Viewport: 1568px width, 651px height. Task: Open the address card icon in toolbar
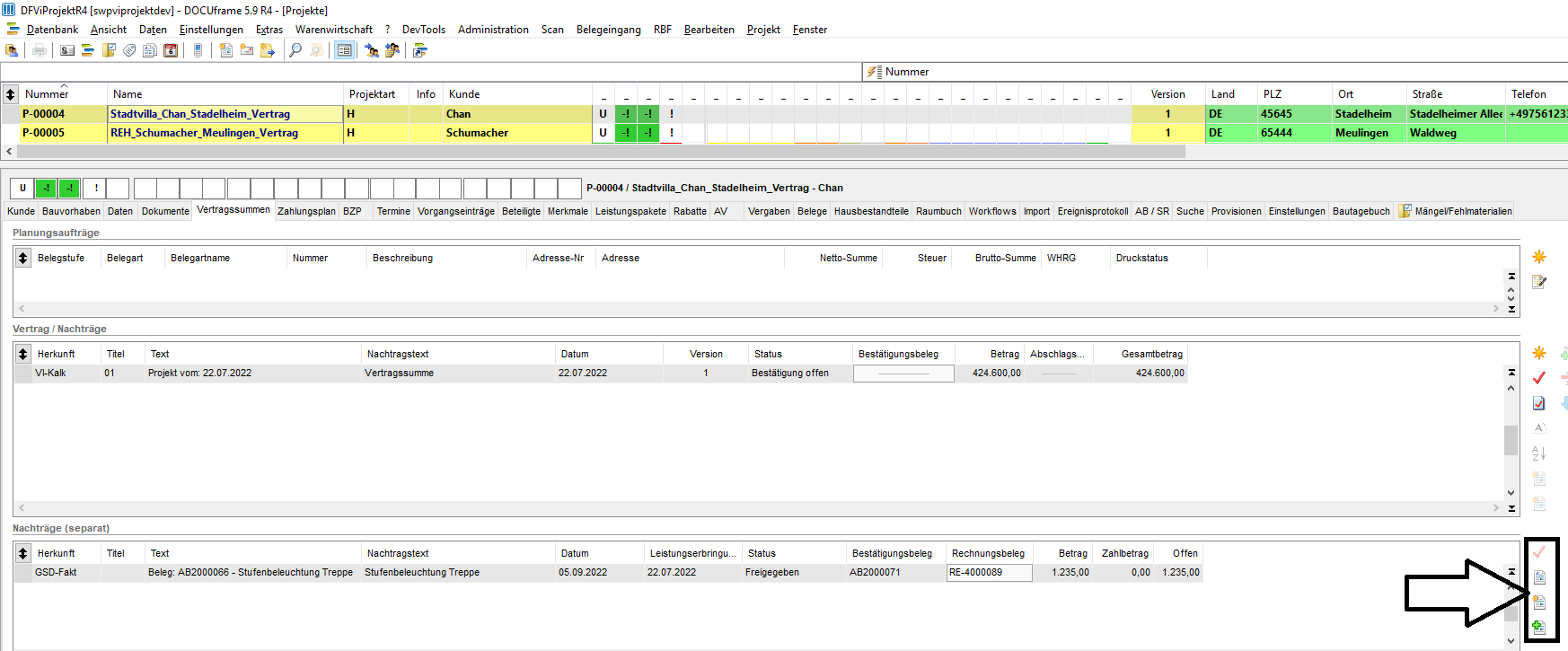pos(67,51)
